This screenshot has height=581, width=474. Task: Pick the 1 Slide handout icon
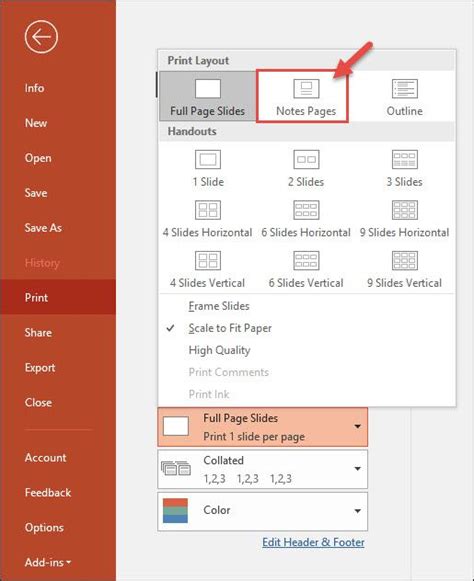208,159
